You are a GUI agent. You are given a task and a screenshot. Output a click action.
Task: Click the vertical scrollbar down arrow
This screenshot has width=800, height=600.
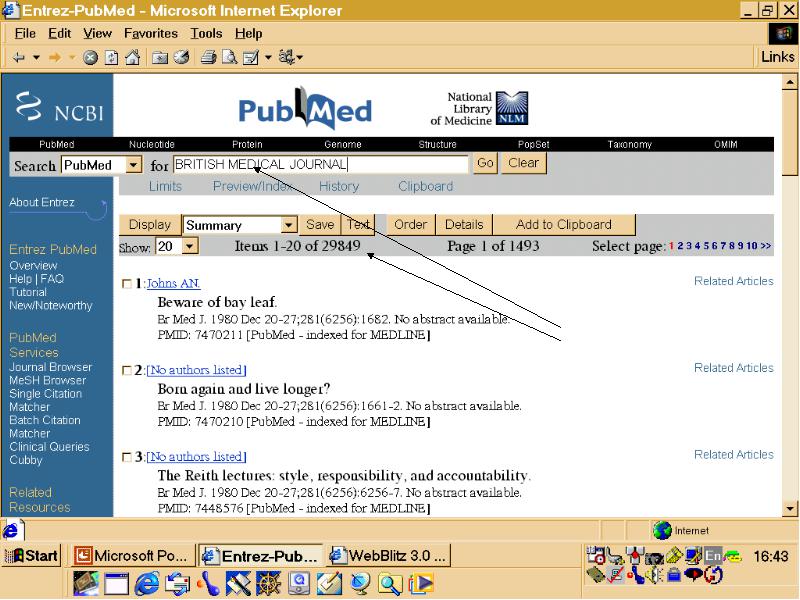pyautogui.click(x=789, y=509)
